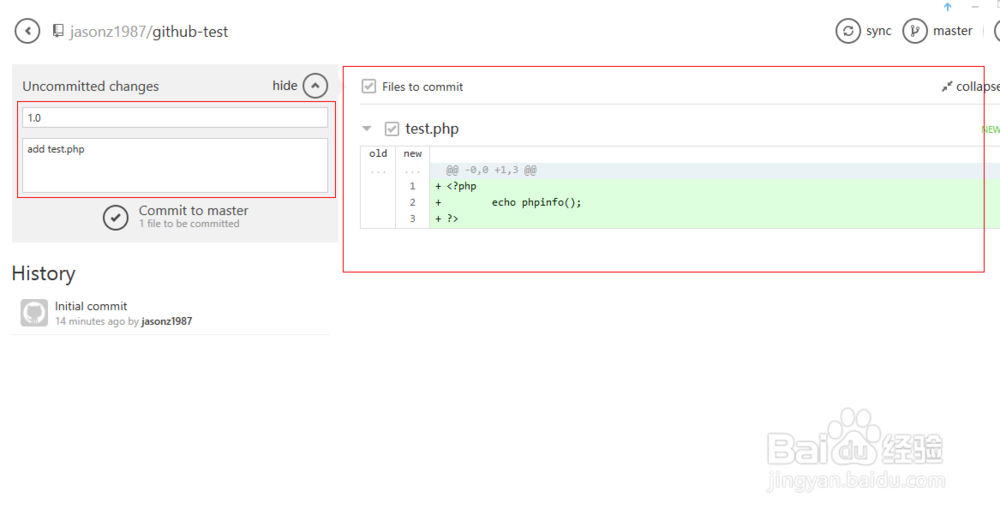Click the description box with add test.php

coord(175,165)
